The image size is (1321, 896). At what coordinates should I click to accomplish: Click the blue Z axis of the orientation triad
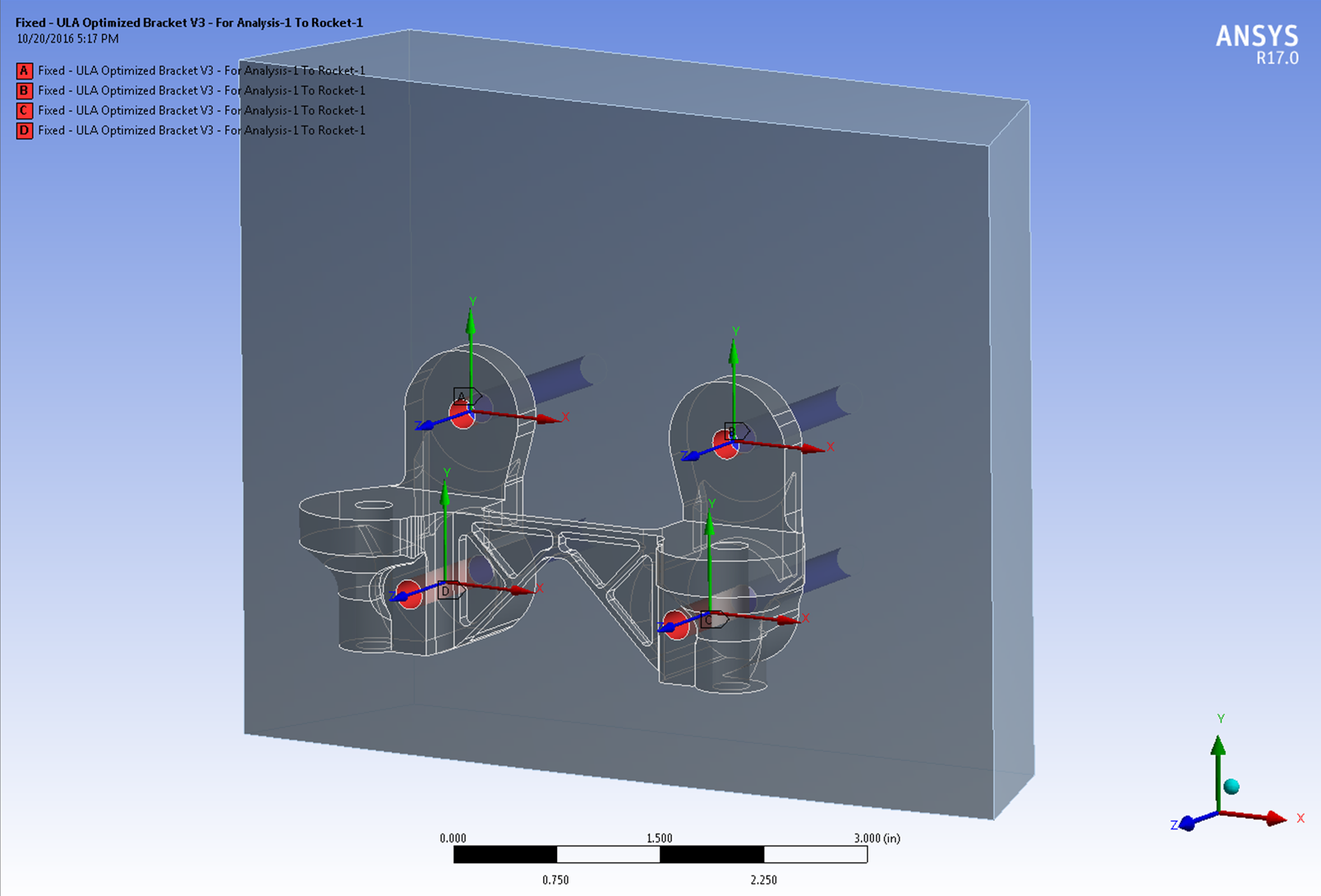pyautogui.click(x=1197, y=820)
